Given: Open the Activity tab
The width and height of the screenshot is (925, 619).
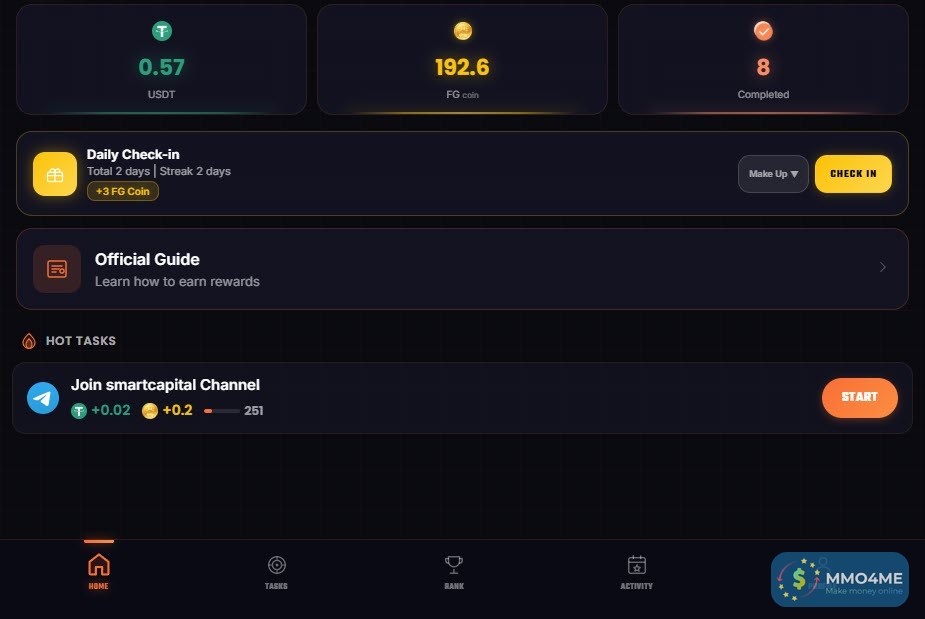Looking at the screenshot, I should click(x=636, y=572).
